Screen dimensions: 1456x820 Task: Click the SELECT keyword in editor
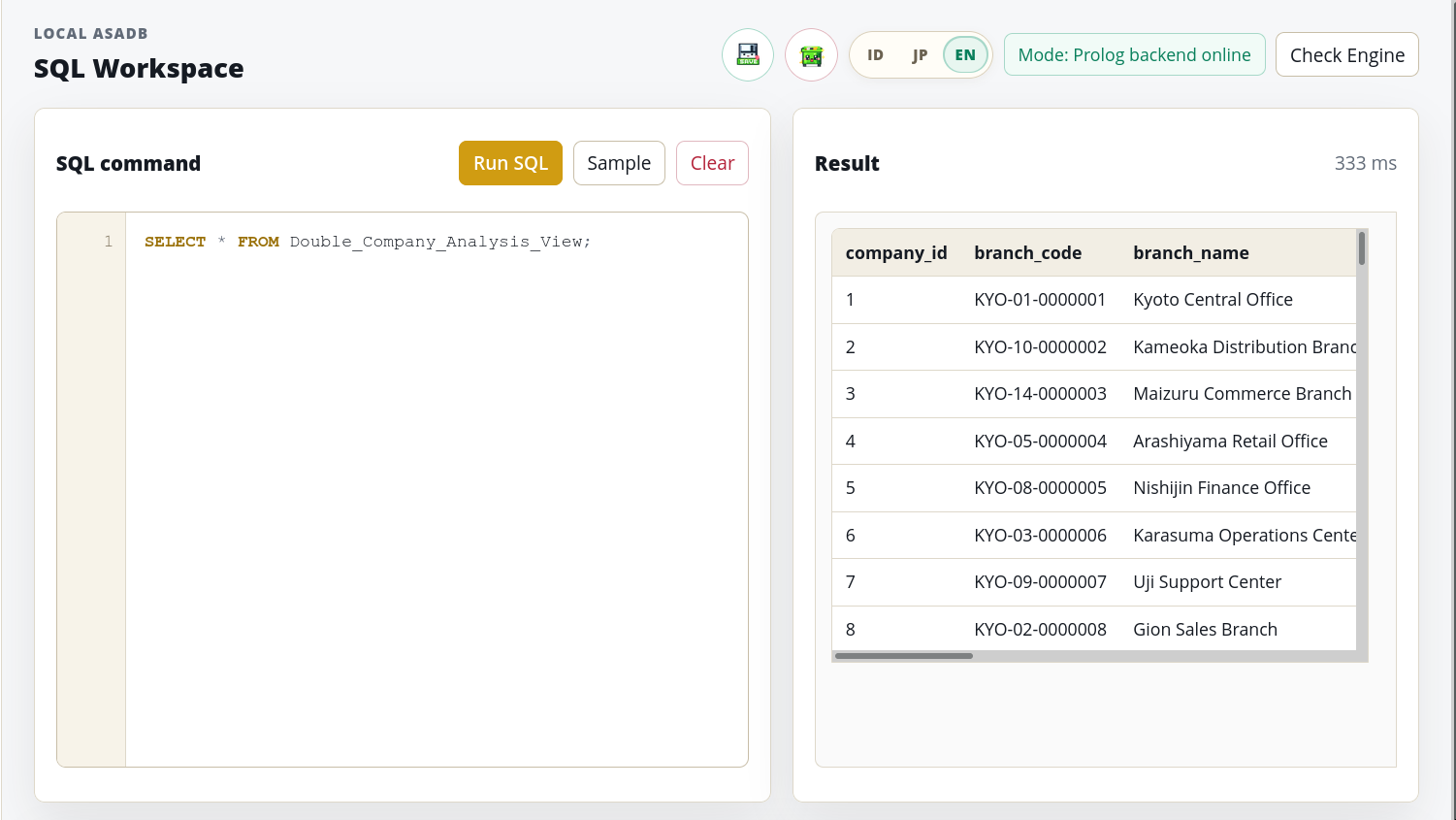click(x=175, y=242)
